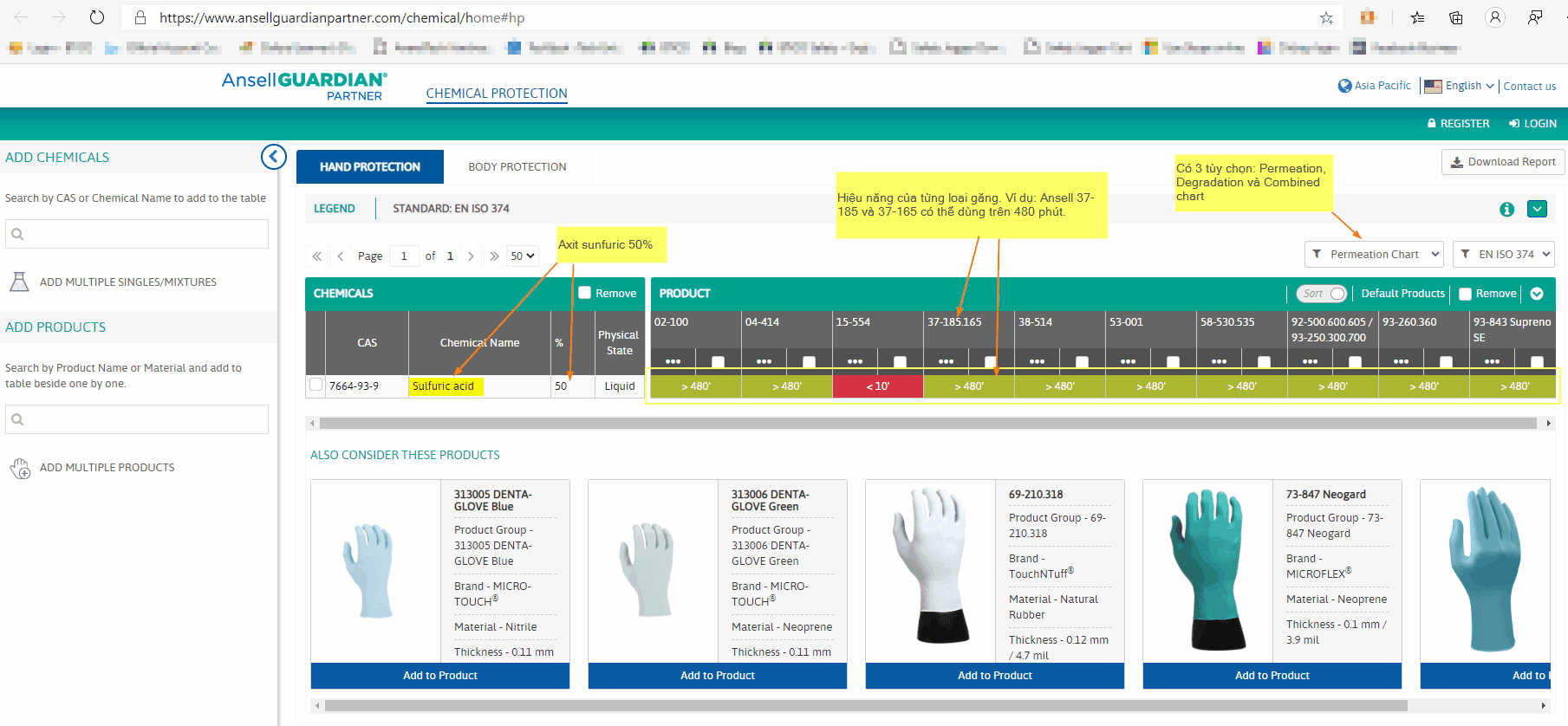
Task: Open options menu for product 15-554
Action: [x=855, y=360]
